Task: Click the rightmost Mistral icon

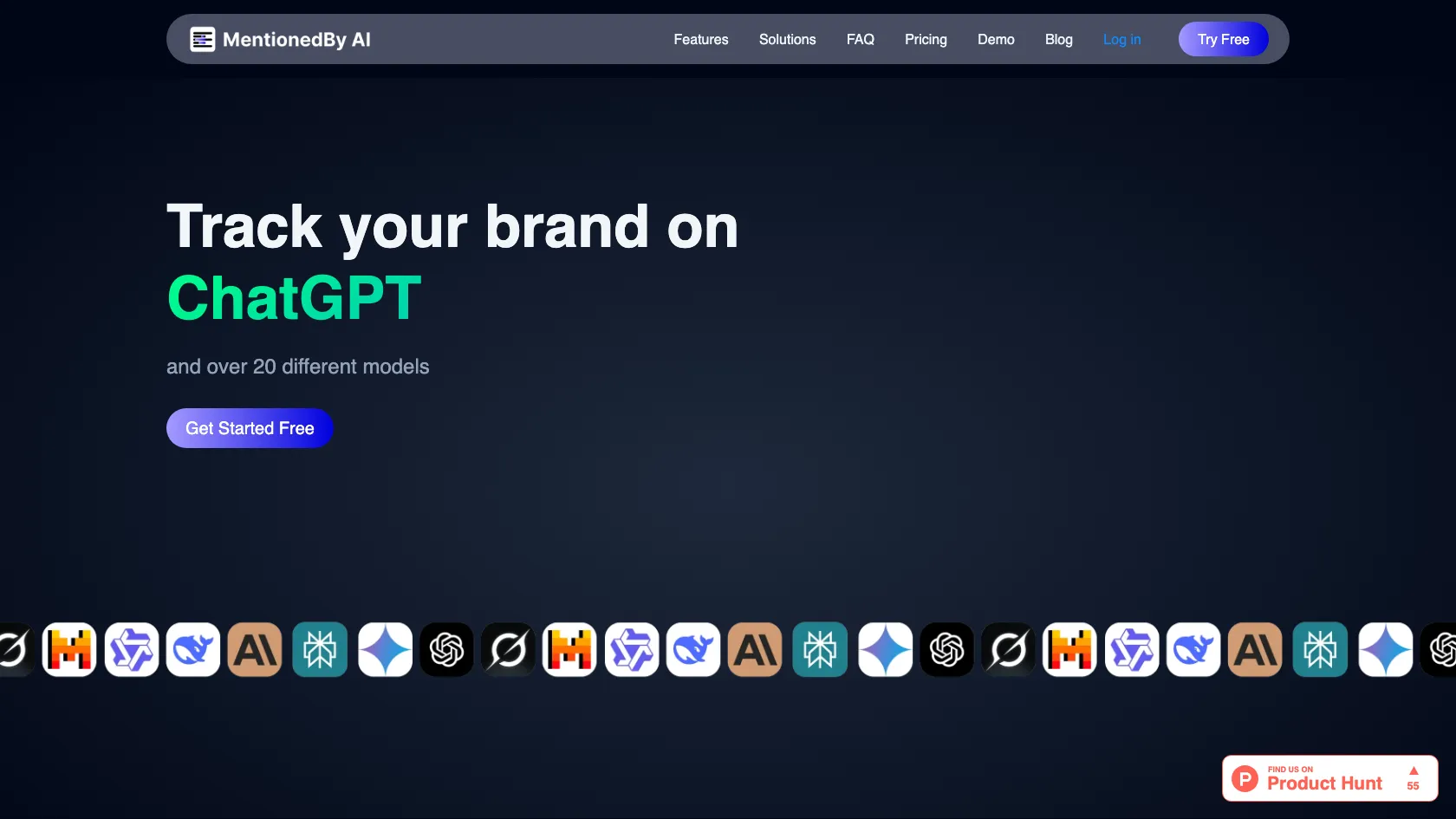Action: pyautogui.click(x=1069, y=649)
